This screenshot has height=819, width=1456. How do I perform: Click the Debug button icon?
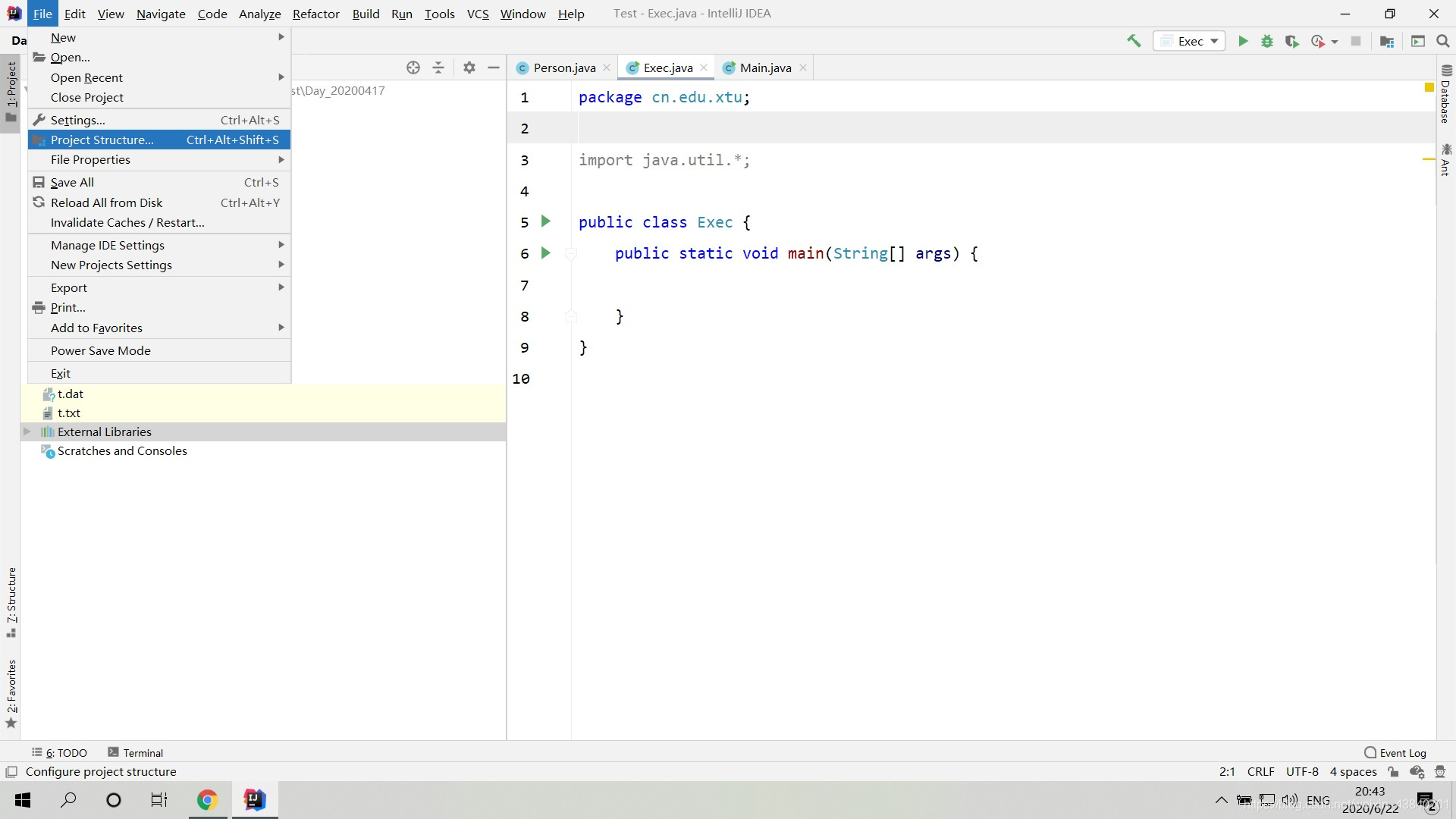1269,41
